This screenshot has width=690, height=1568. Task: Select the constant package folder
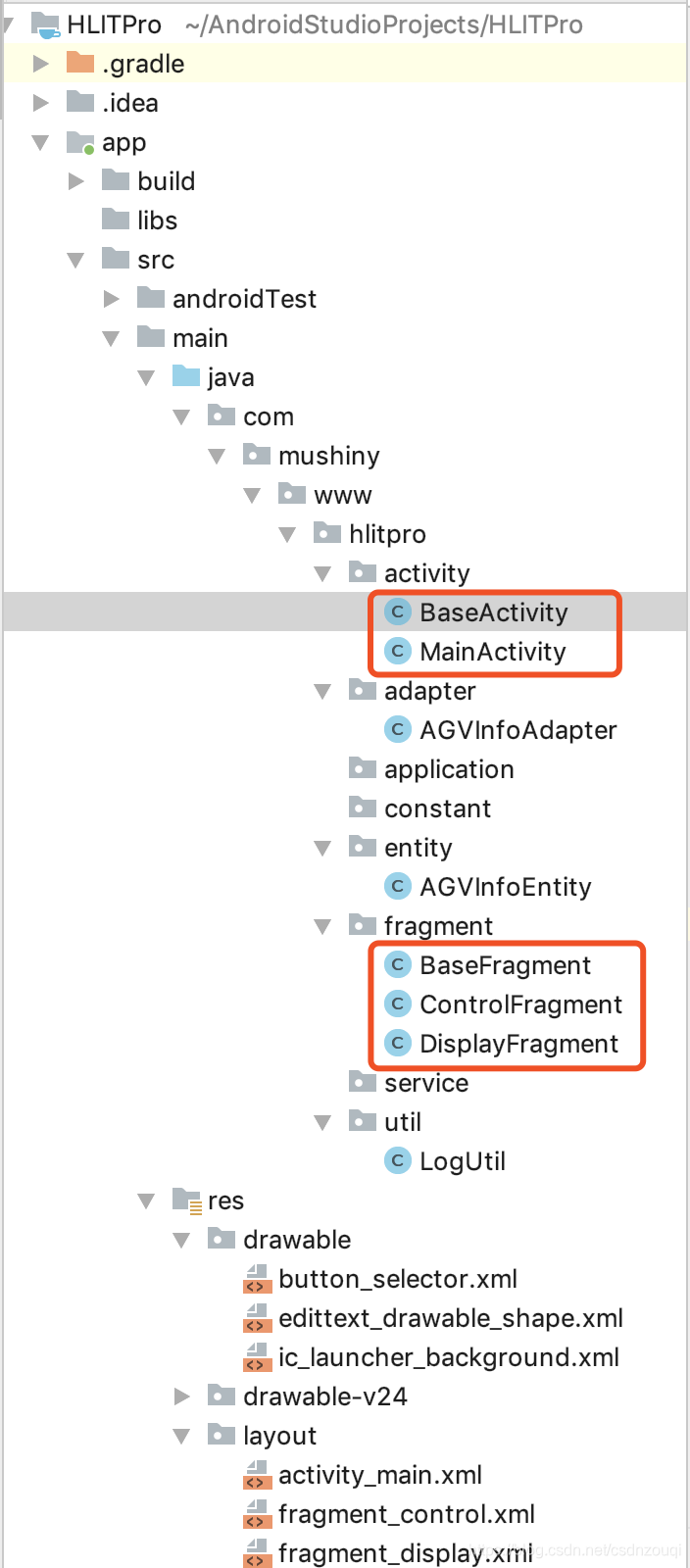(438, 808)
